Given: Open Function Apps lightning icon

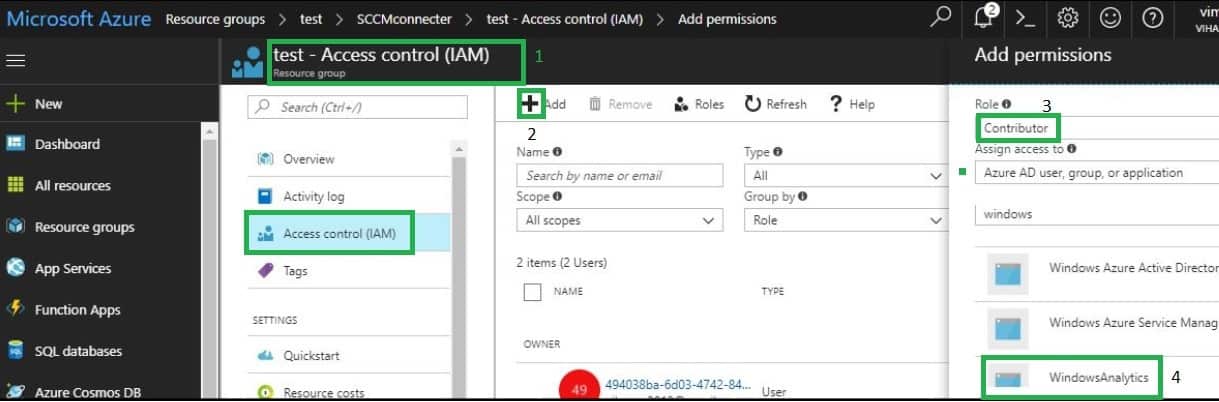Looking at the screenshot, I should (15, 309).
